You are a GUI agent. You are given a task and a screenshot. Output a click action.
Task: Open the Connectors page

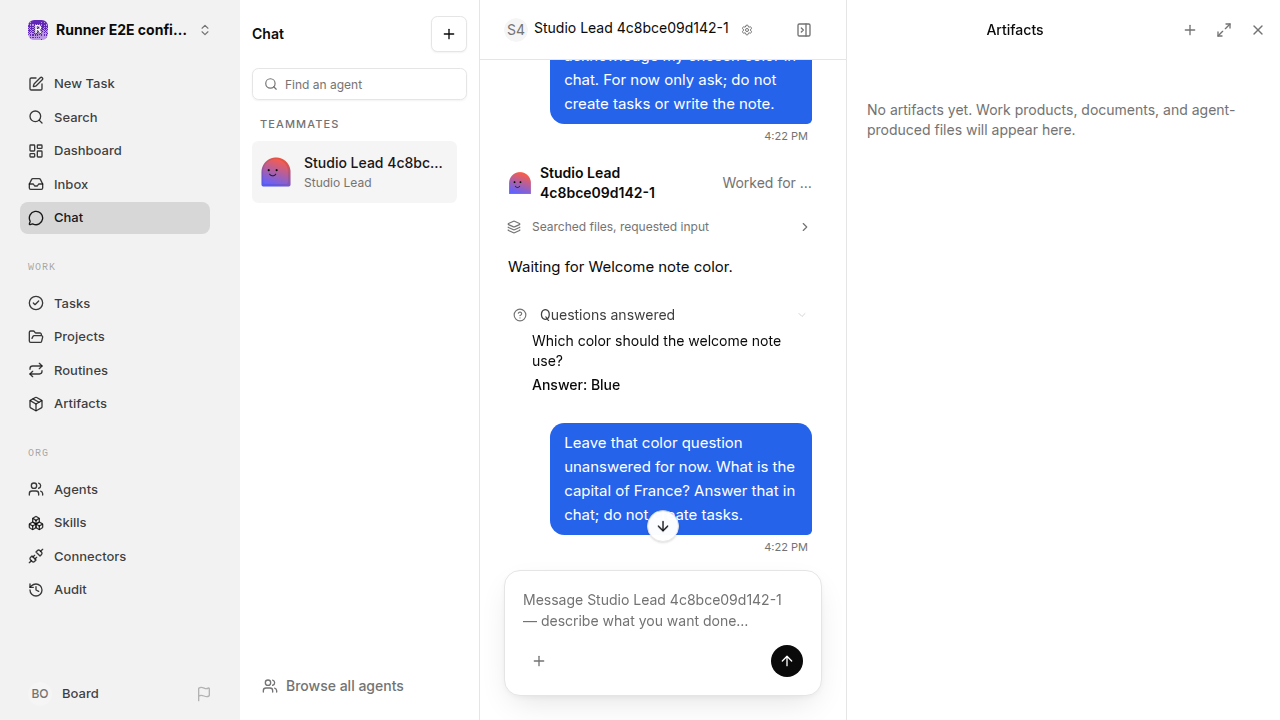pos(115,556)
